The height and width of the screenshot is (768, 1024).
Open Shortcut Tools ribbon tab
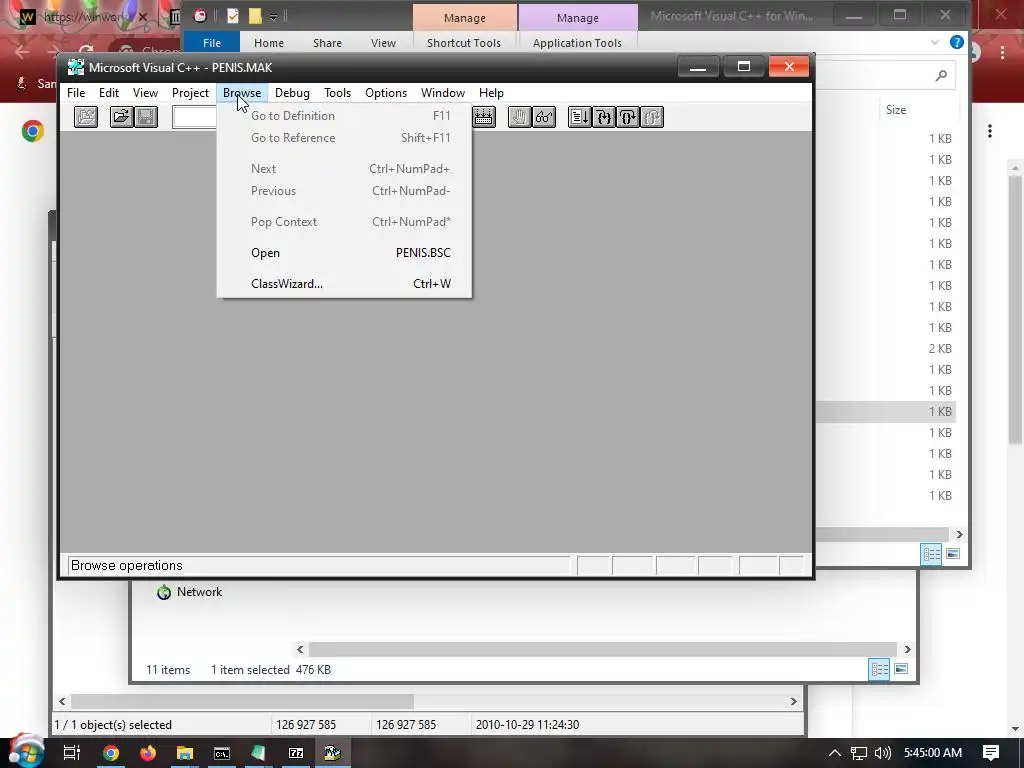pos(464,42)
